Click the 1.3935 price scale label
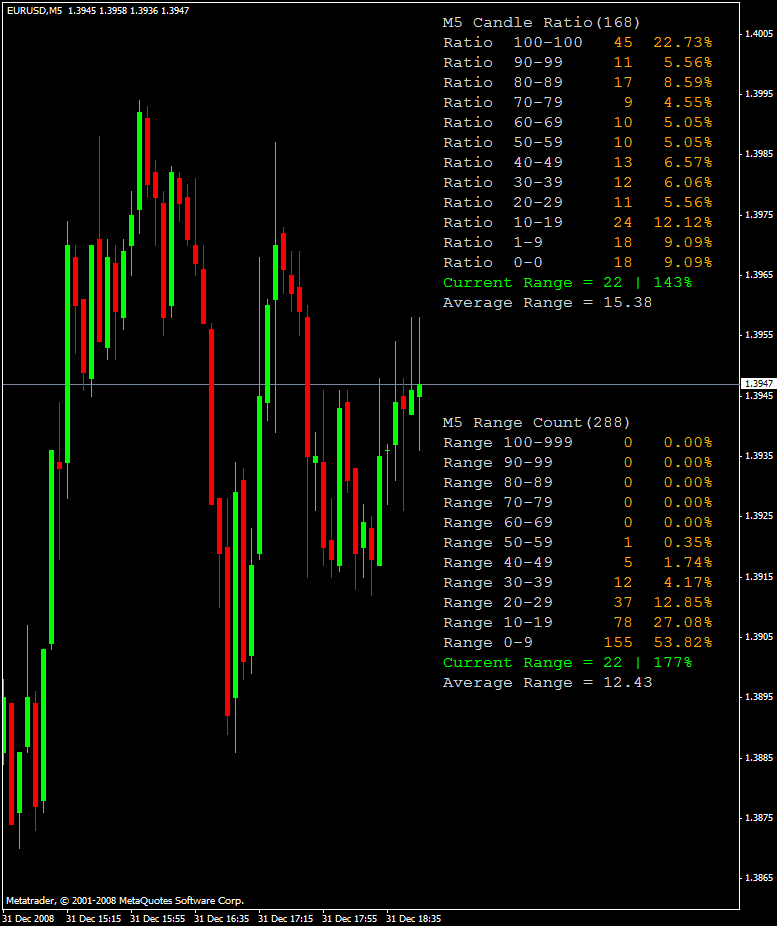Viewport: 777px width, 926px height. click(759, 456)
